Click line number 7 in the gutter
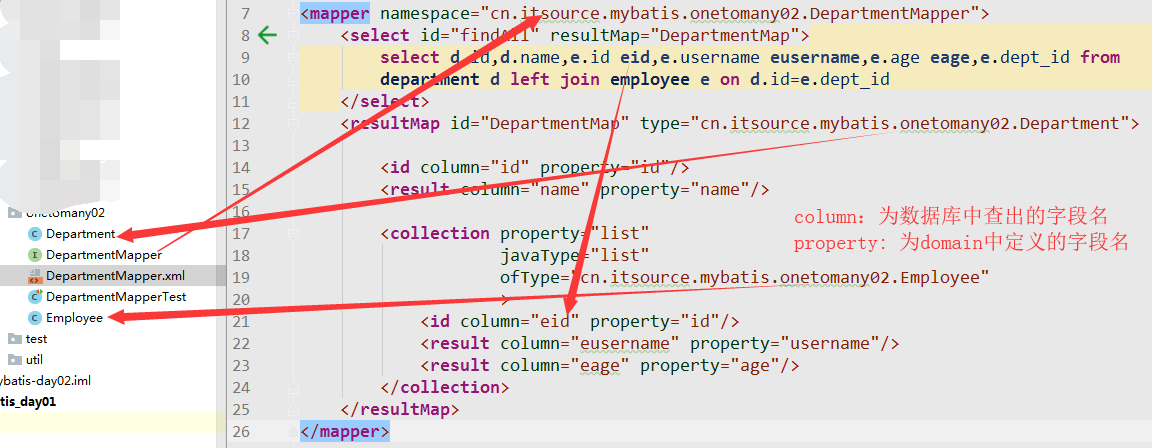The image size is (1152, 448). (245, 14)
